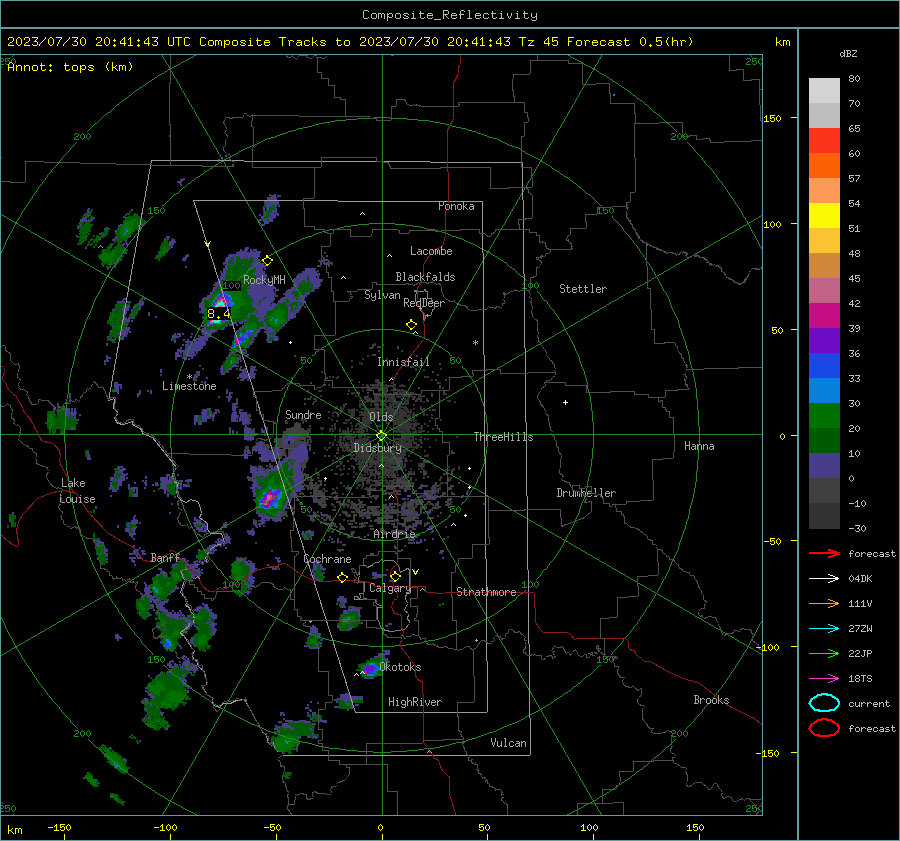Click the yellow diamond marker near RockyMH

(x=267, y=261)
